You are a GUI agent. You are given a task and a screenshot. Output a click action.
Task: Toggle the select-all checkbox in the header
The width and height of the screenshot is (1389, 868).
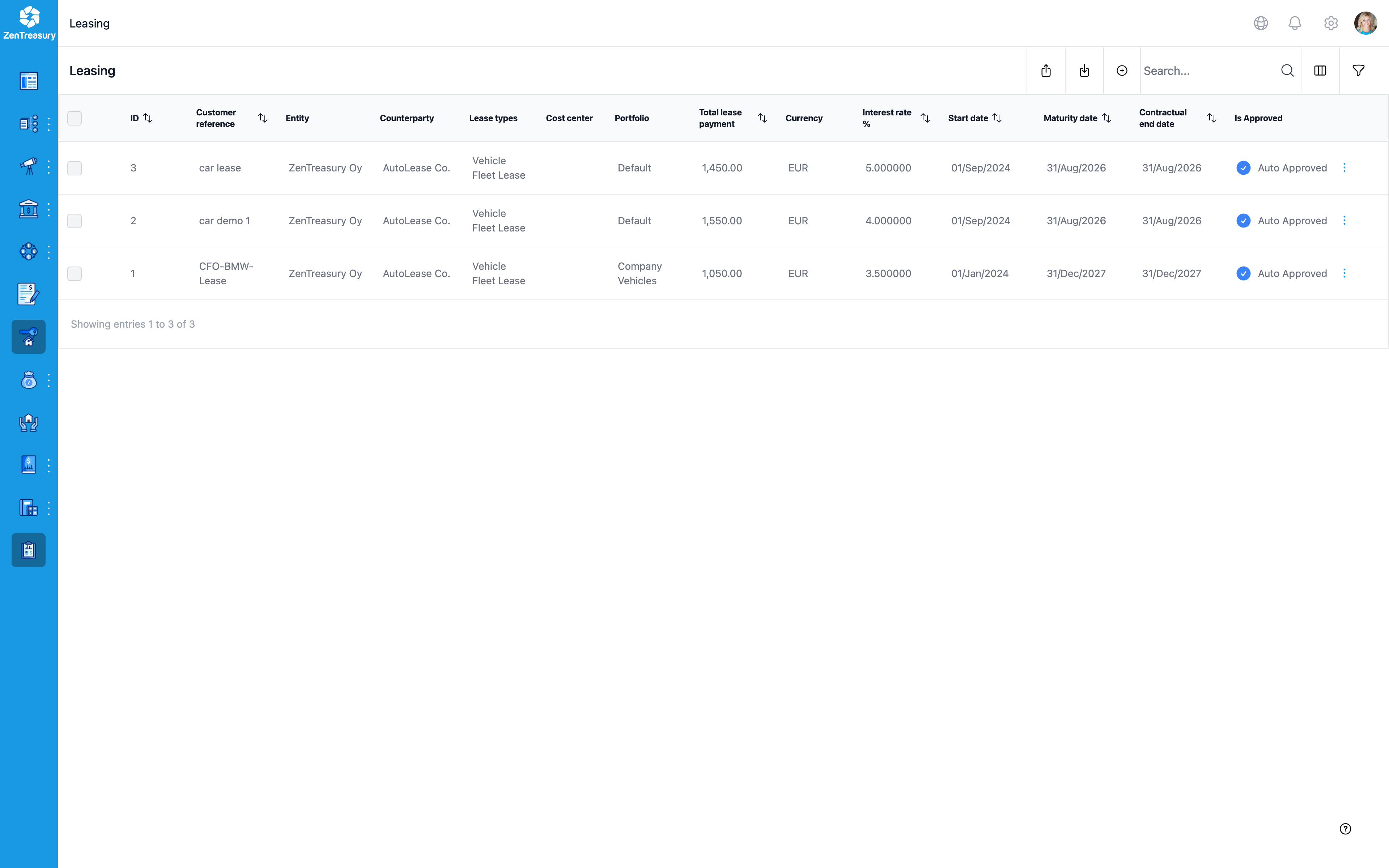pos(75,118)
